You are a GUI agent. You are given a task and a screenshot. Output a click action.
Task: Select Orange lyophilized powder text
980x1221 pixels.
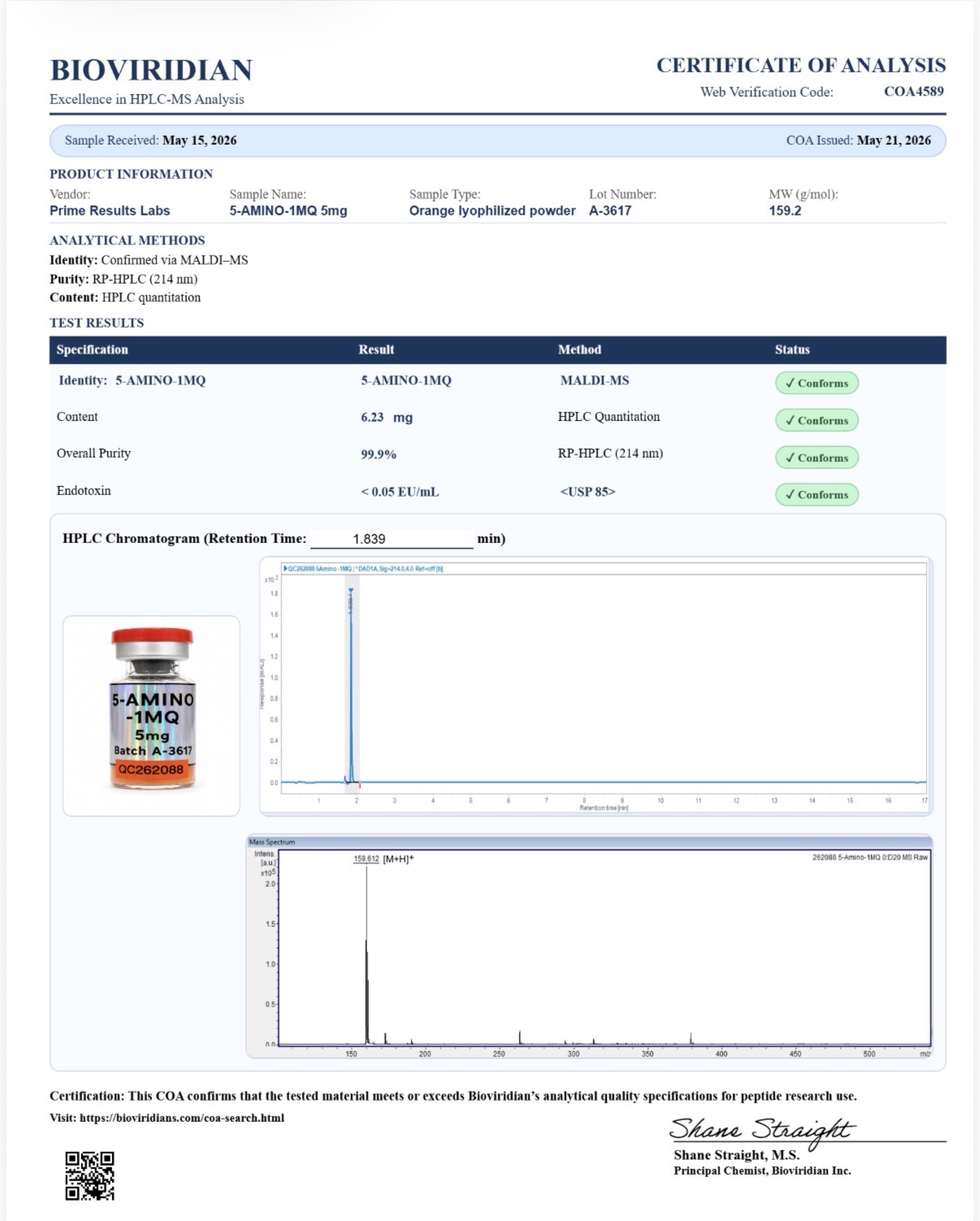(492, 211)
